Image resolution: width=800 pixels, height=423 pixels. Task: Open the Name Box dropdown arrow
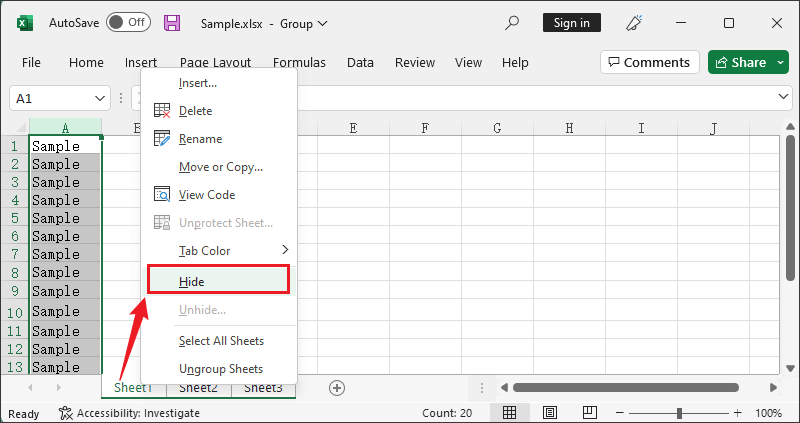100,98
